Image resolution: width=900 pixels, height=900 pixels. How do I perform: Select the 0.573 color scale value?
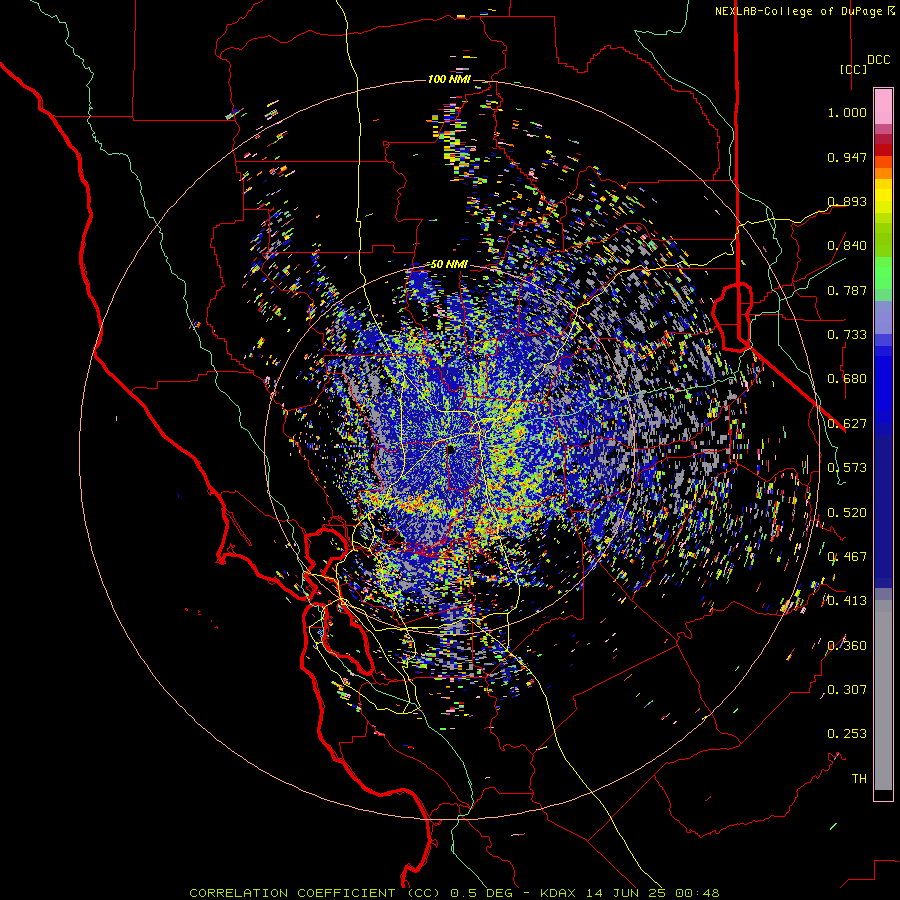[x=847, y=468]
